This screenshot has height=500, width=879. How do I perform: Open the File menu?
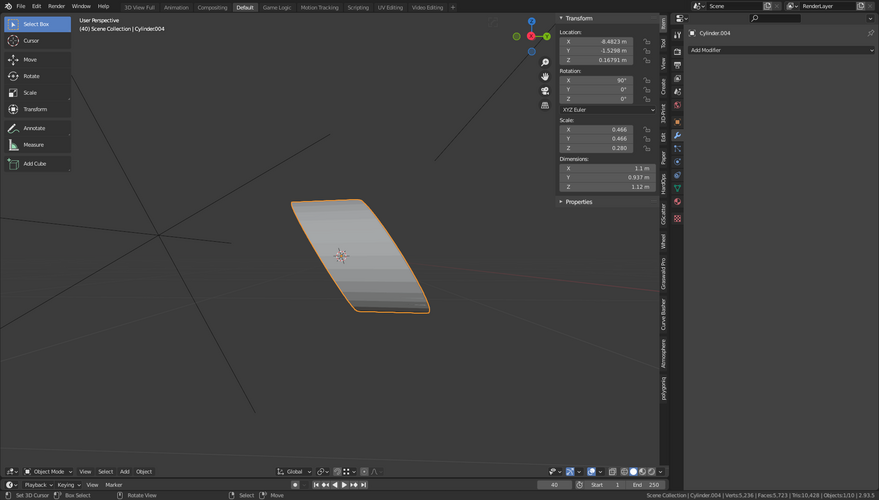(21, 6)
